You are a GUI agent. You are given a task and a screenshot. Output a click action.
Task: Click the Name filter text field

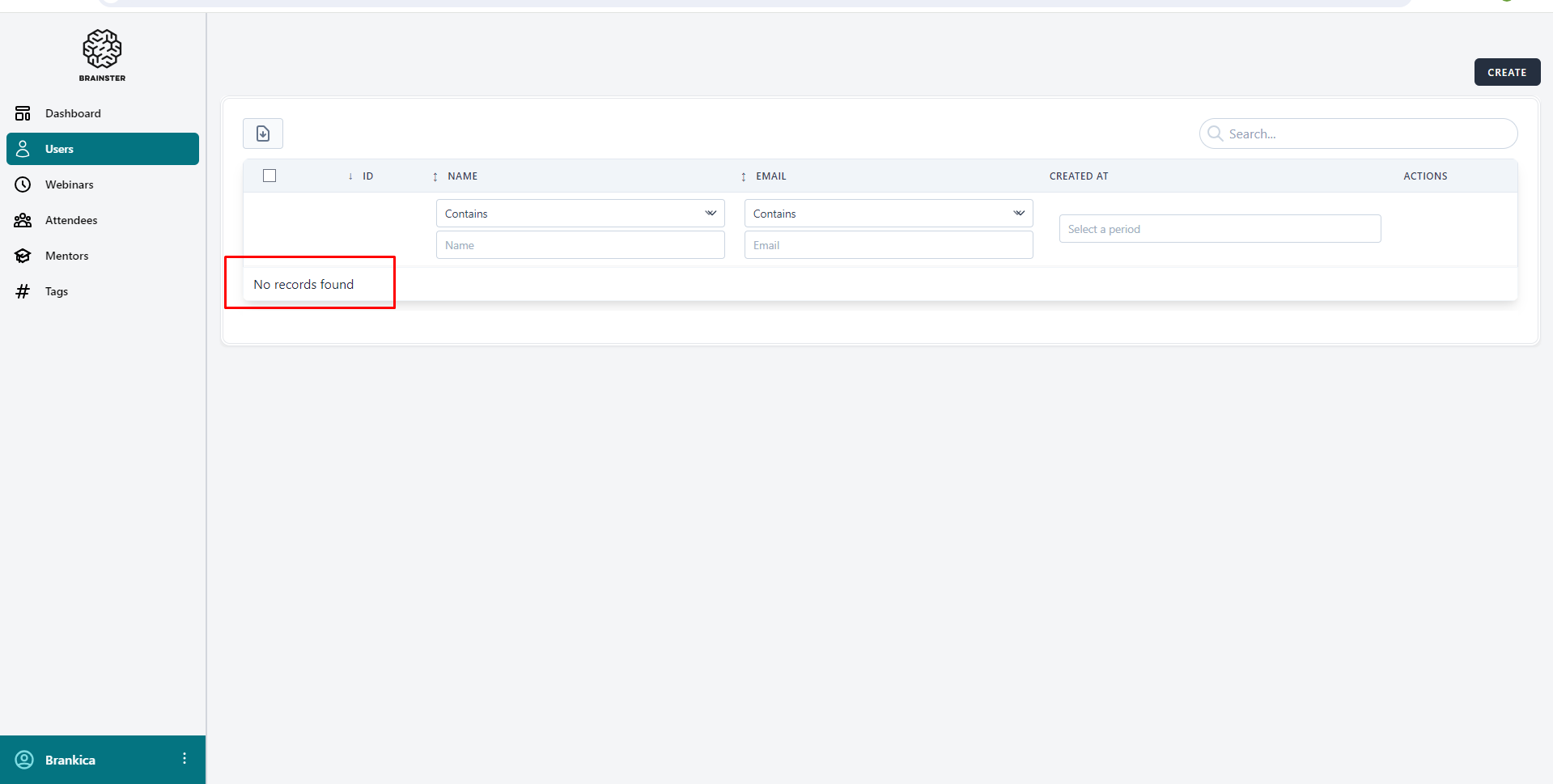point(579,245)
